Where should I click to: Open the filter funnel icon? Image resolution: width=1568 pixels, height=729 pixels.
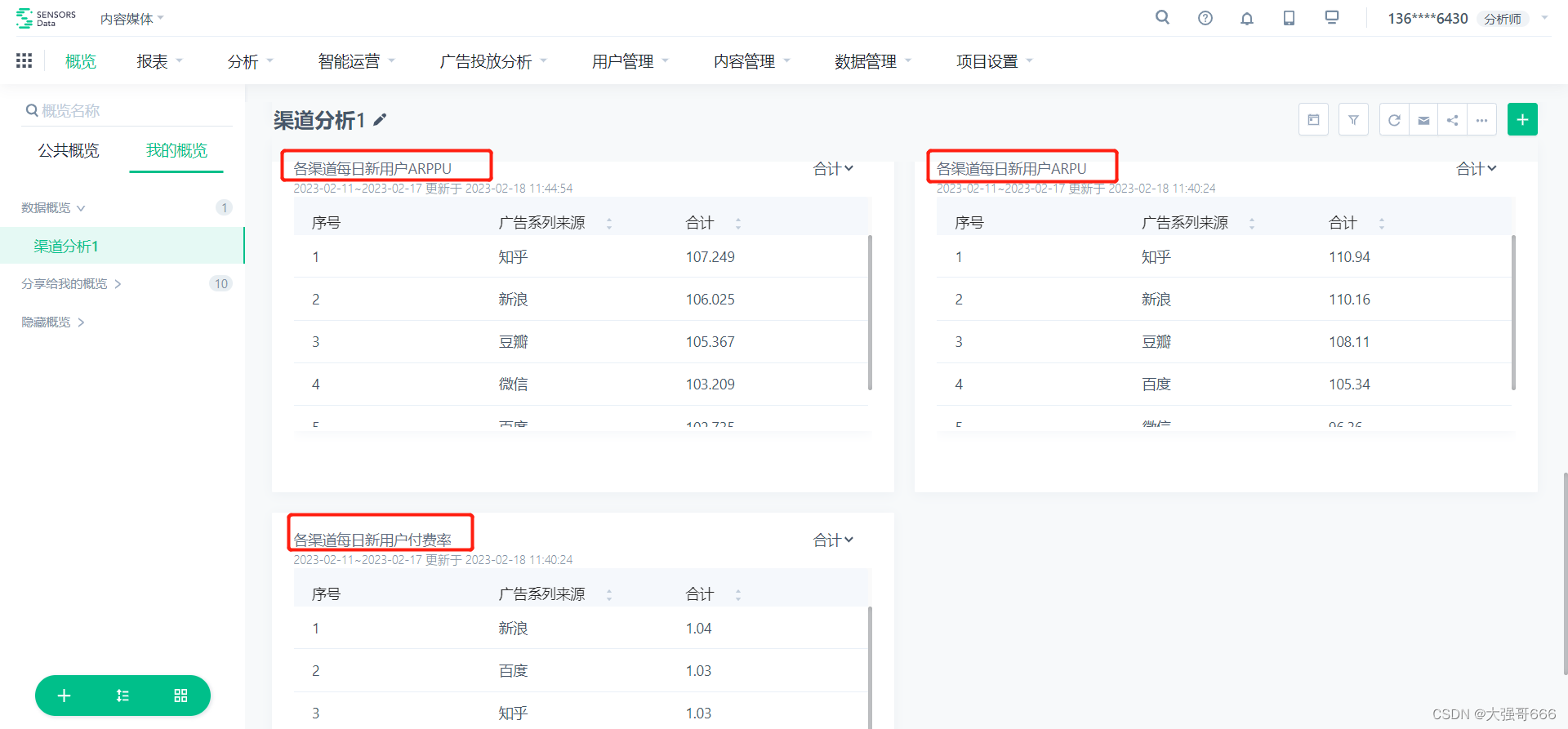(1353, 120)
